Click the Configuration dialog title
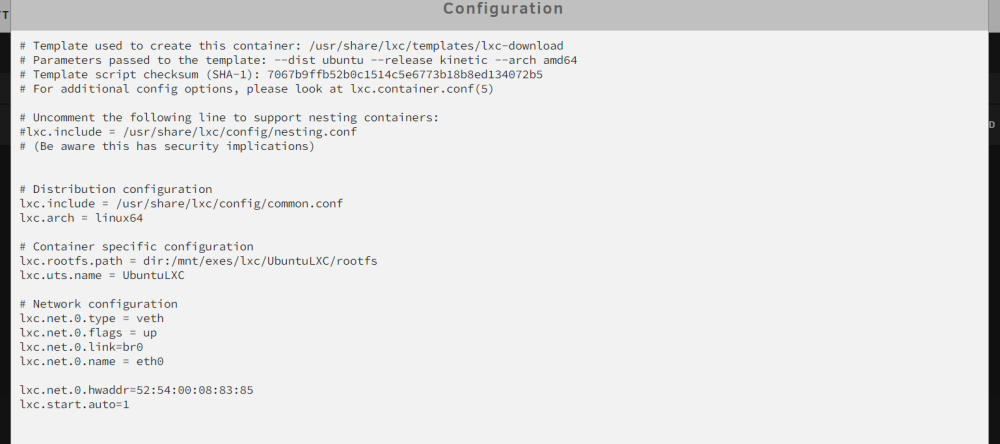This screenshot has width=1000, height=444. click(503, 9)
